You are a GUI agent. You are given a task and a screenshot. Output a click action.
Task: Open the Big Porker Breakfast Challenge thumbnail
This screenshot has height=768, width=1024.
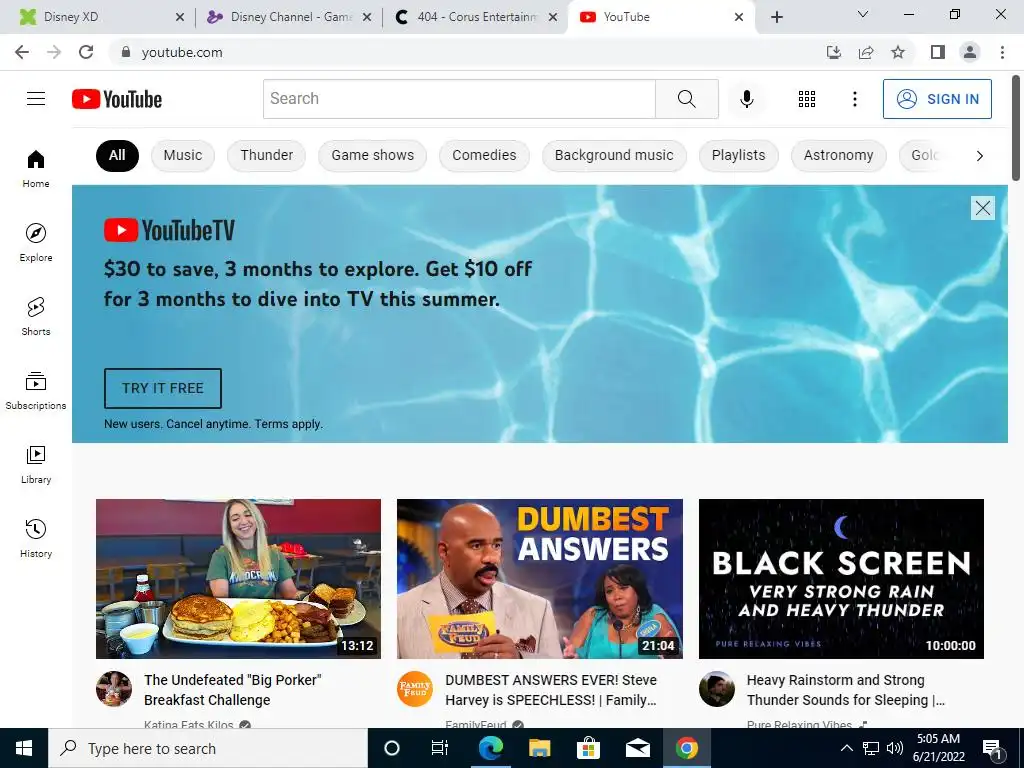(238, 579)
